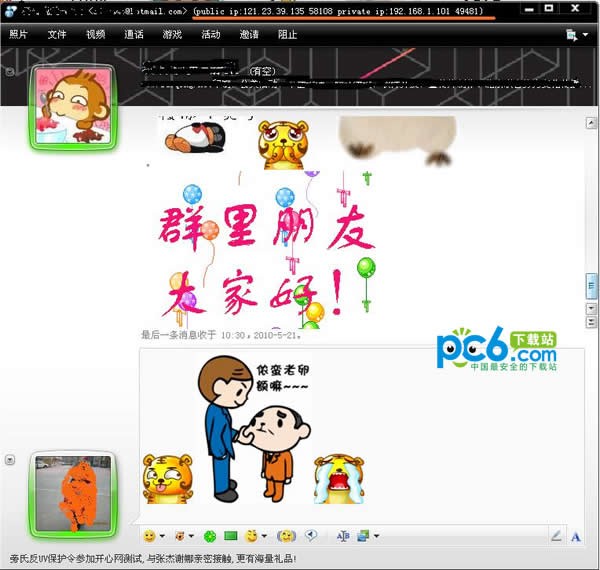600x570 pixels.
Task: Click the contact status text (有空)
Action: click(262, 71)
